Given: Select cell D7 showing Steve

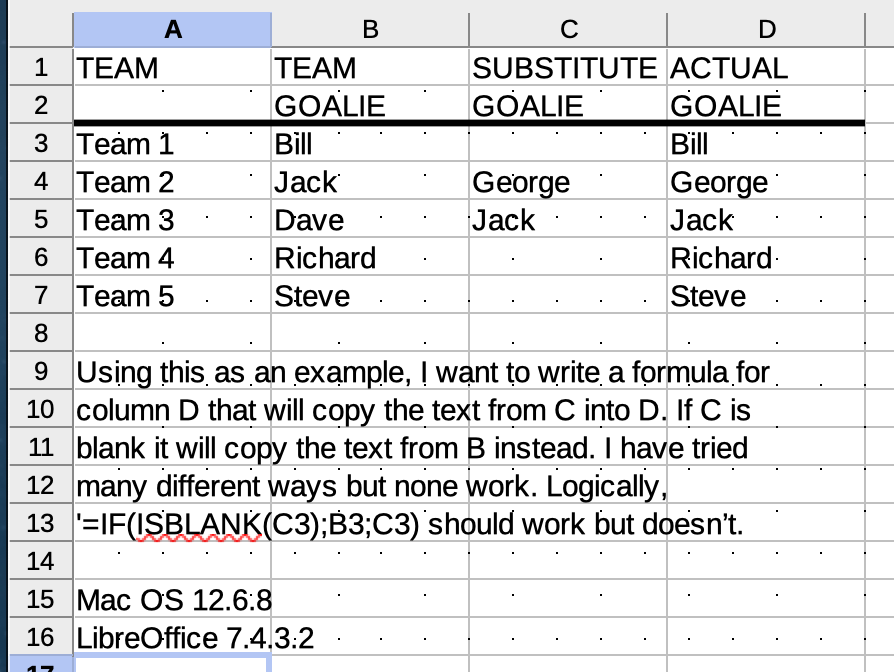Looking at the screenshot, I should coord(766,296).
